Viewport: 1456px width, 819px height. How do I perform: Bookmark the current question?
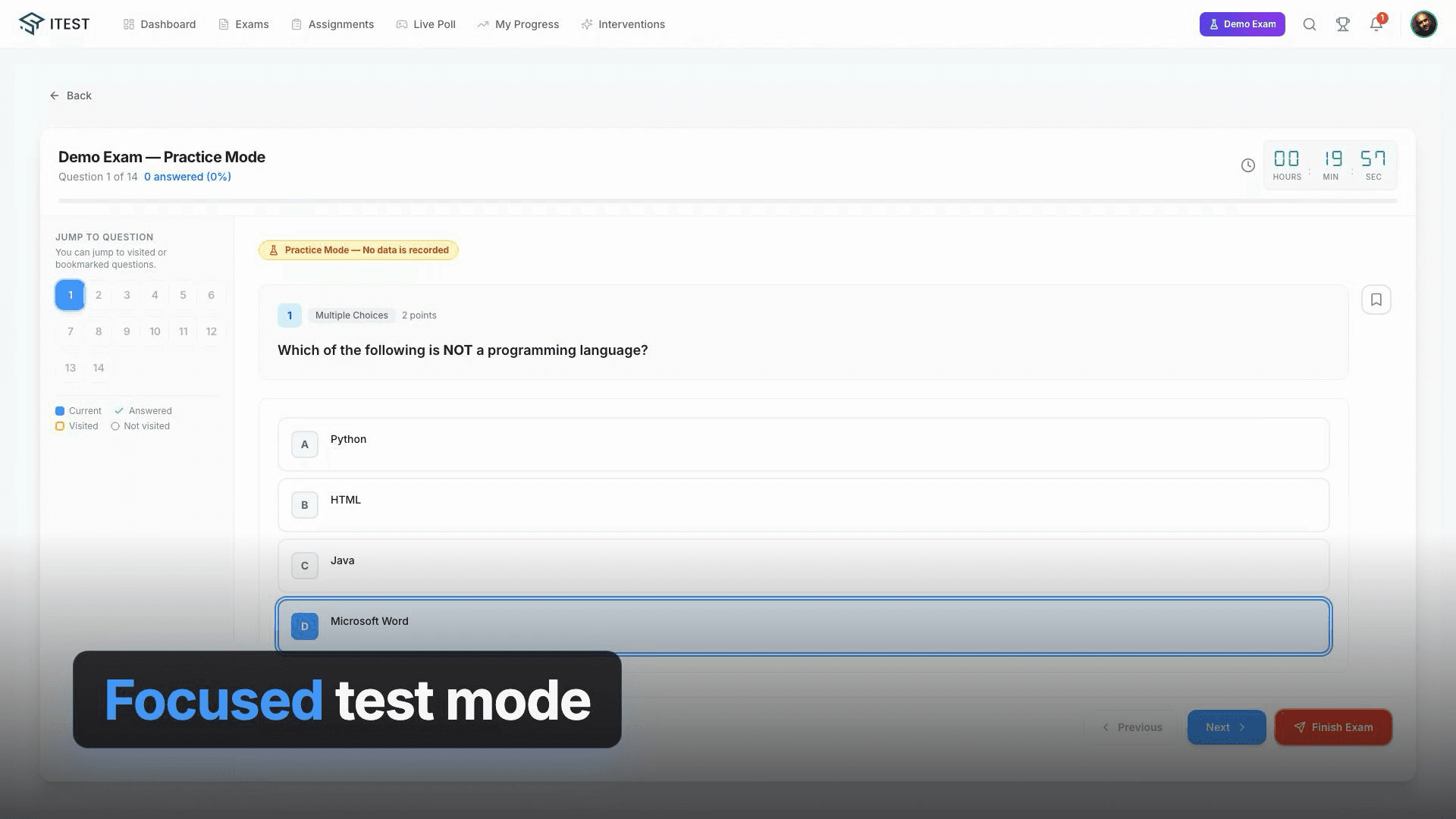point(1376,300)
